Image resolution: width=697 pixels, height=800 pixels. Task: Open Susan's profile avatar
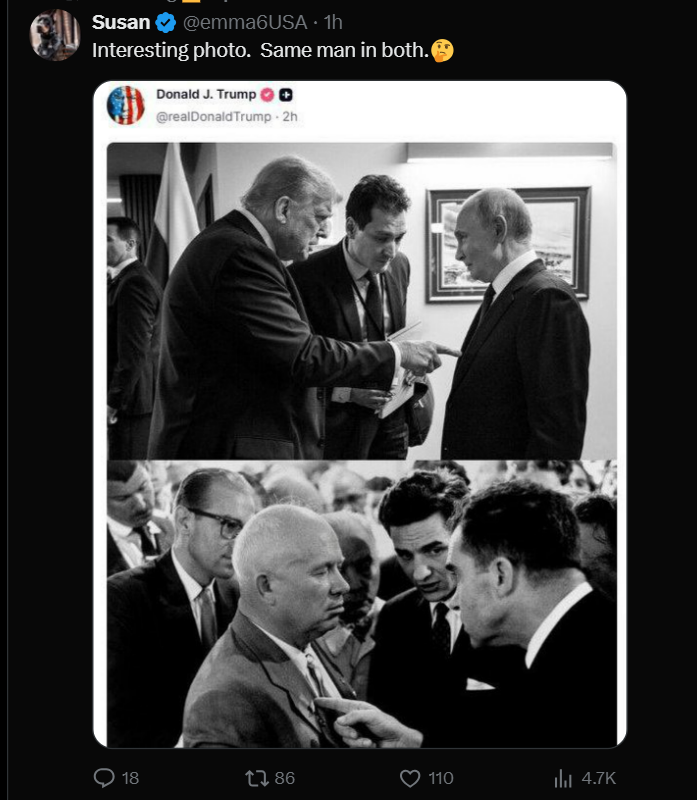[55, 35]
